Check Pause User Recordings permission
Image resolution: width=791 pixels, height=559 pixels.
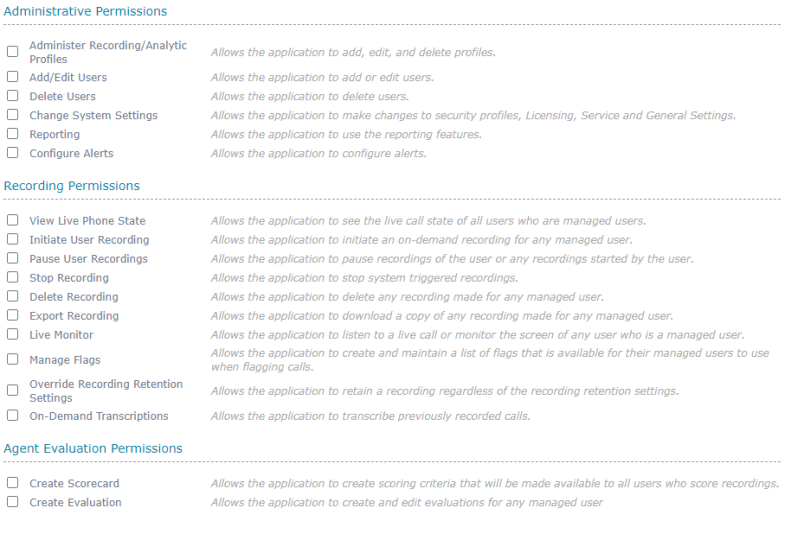(x=12, y=258)
